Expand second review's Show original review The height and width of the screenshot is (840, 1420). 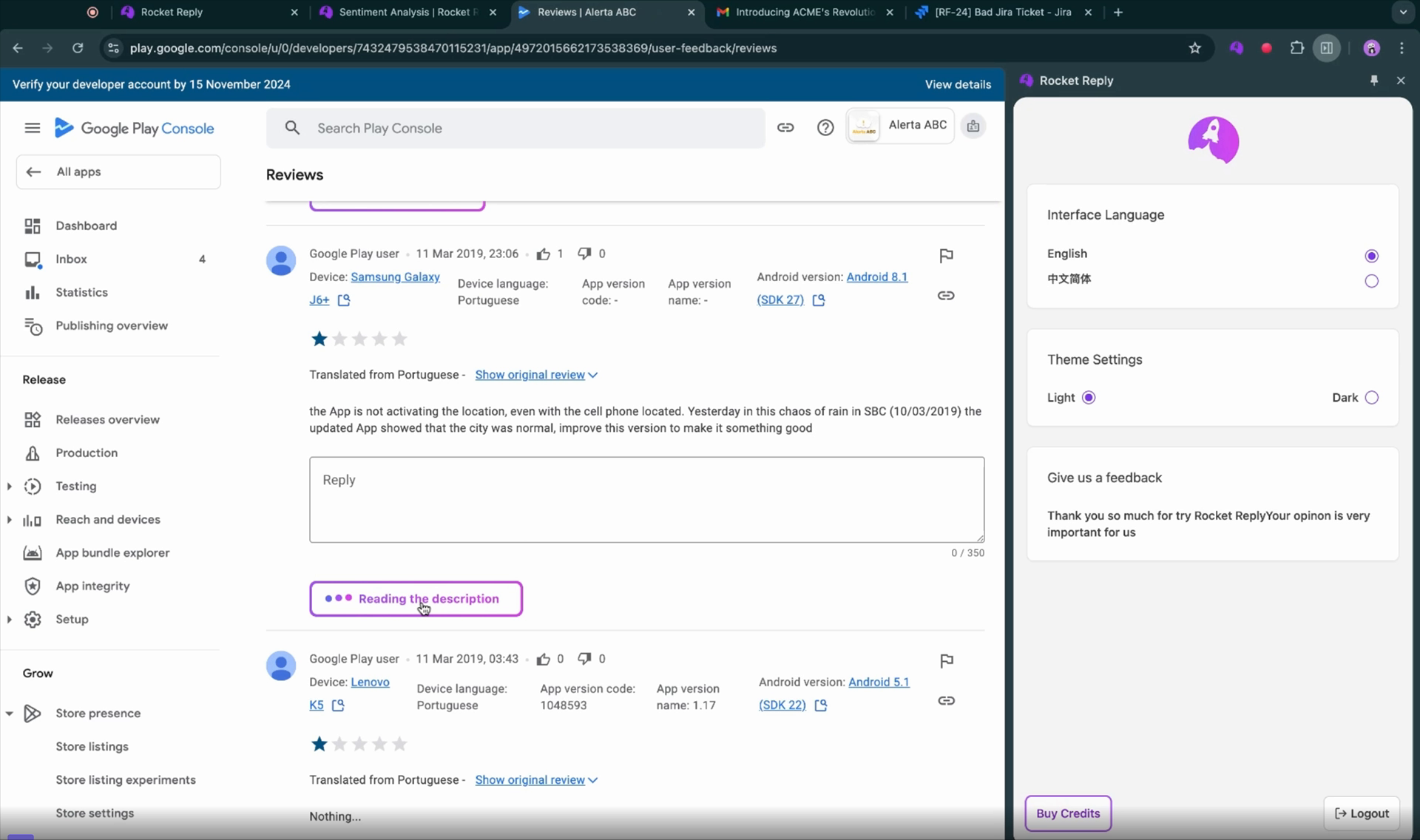535,779
